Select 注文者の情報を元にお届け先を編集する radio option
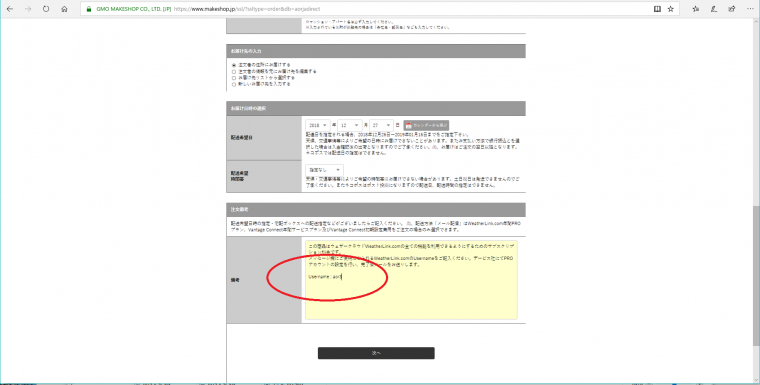This screenshot has height=385, width=760. [x=234, y=71]
